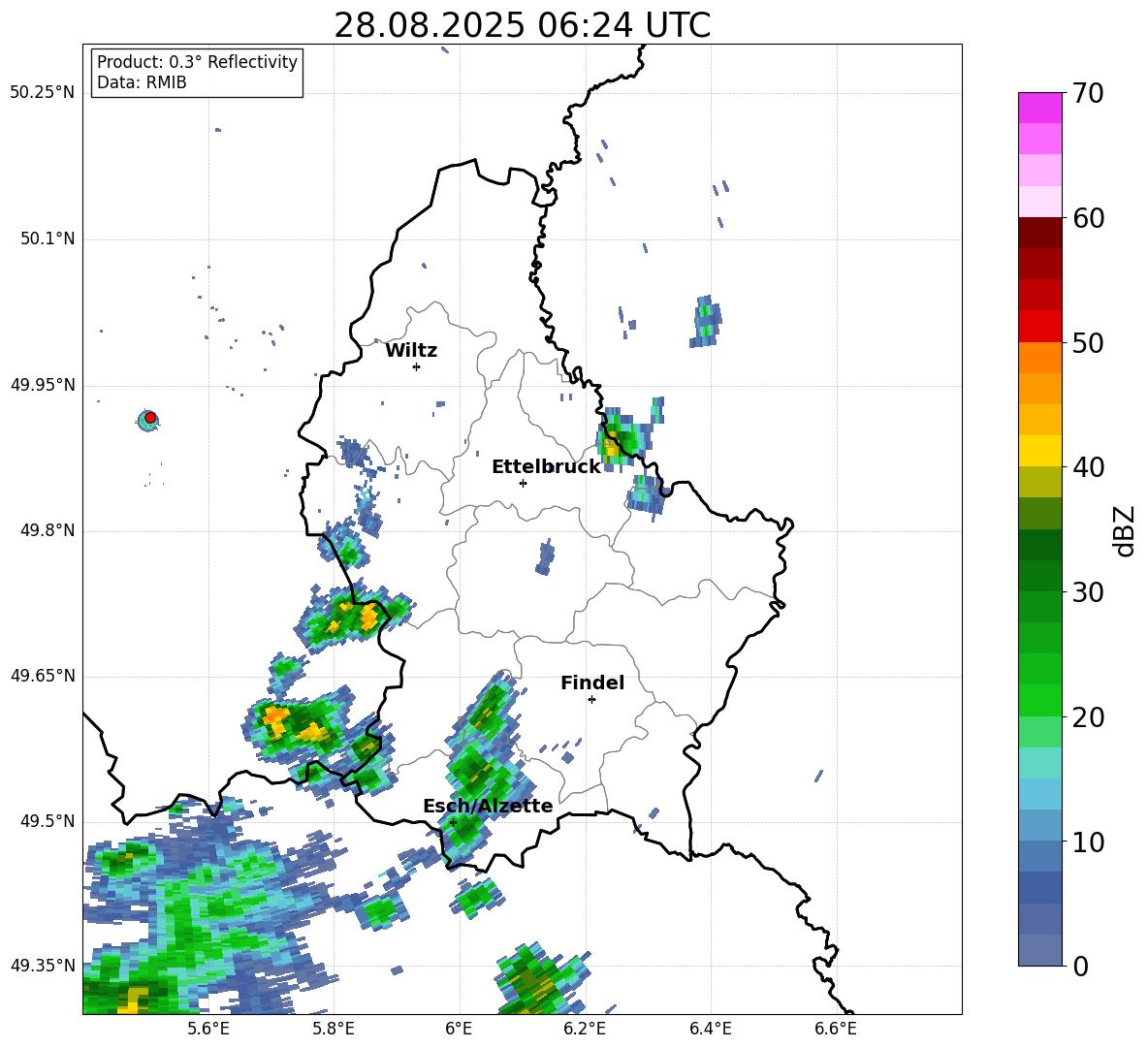Click the 49.8°N latitude label
Screen dimensions: 1148x1048
tap(48, 530)
